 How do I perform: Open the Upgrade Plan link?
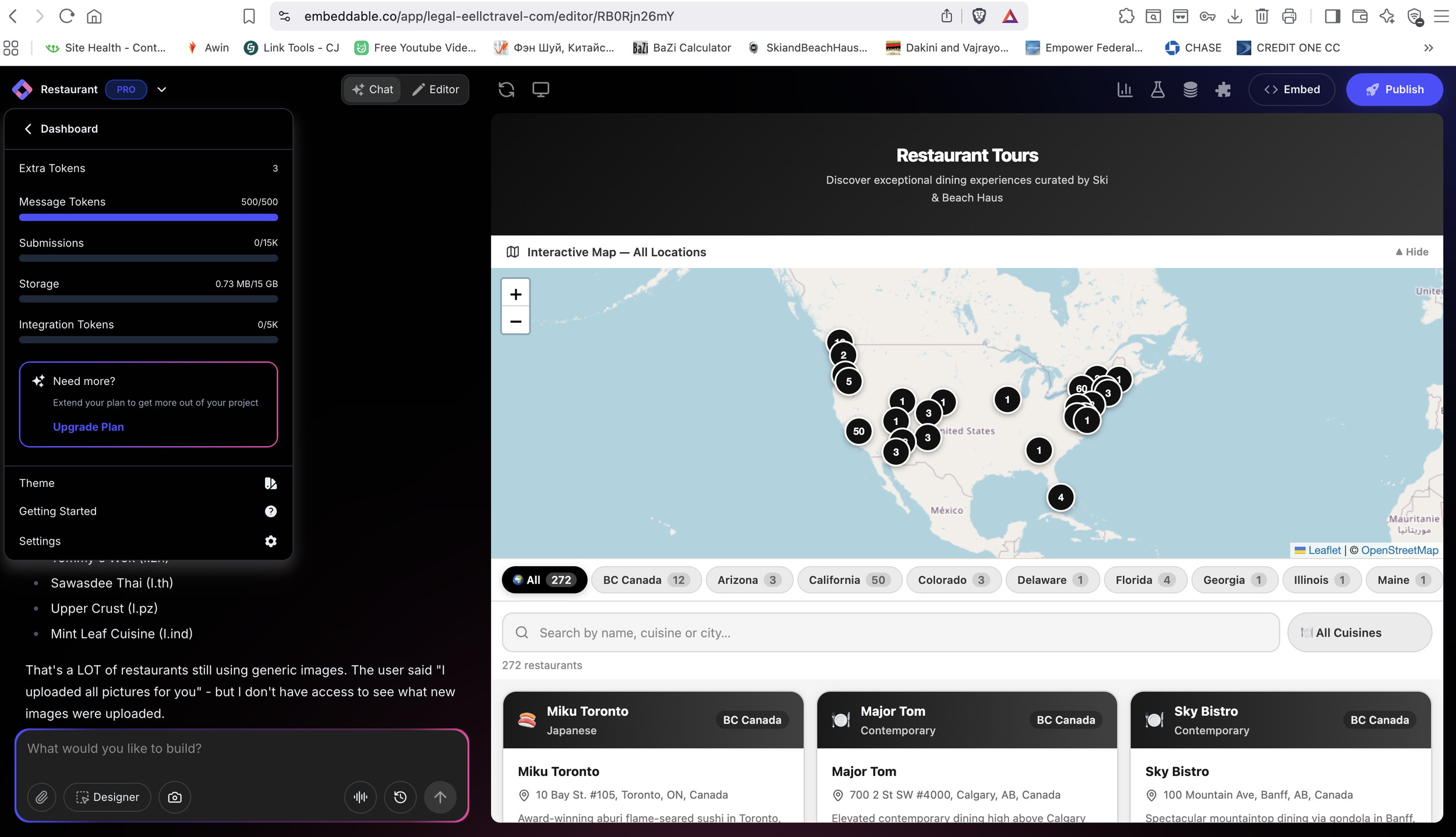point(88,426)
